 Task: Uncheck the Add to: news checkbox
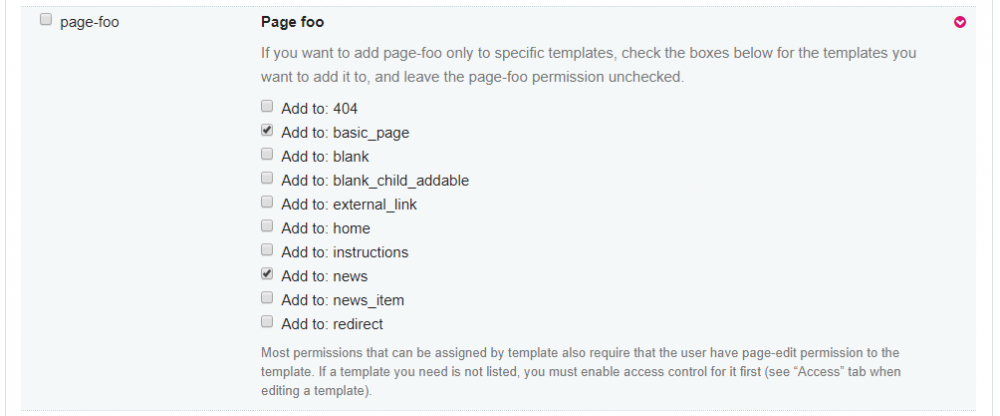click(267, 274)
